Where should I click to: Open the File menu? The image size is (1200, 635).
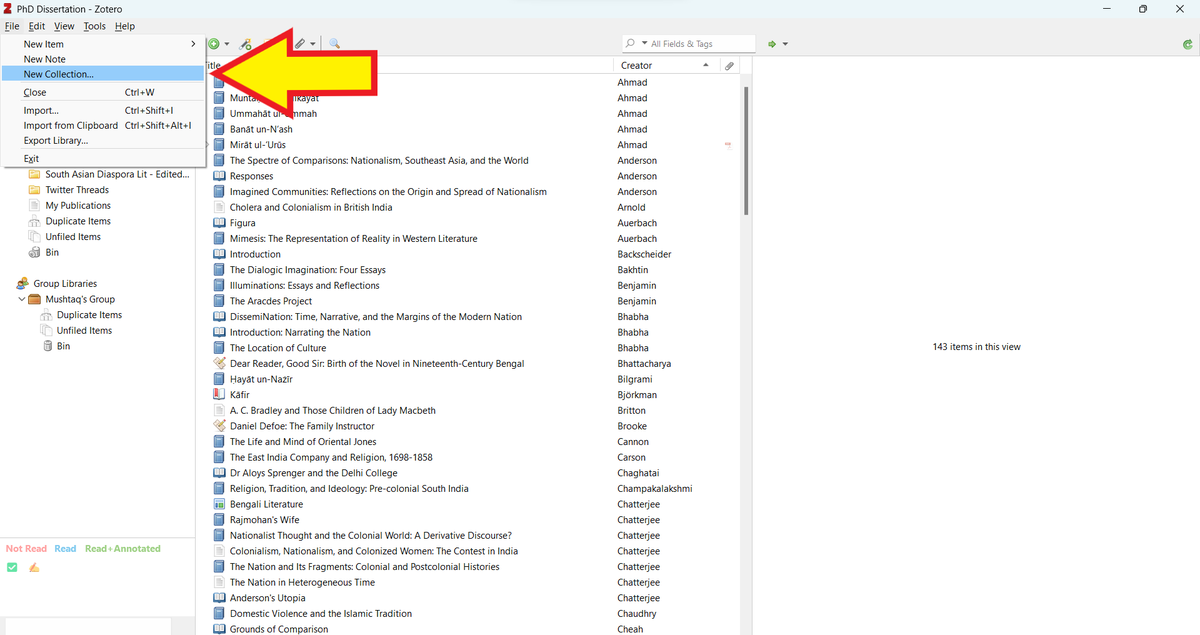tap(12, 26)
